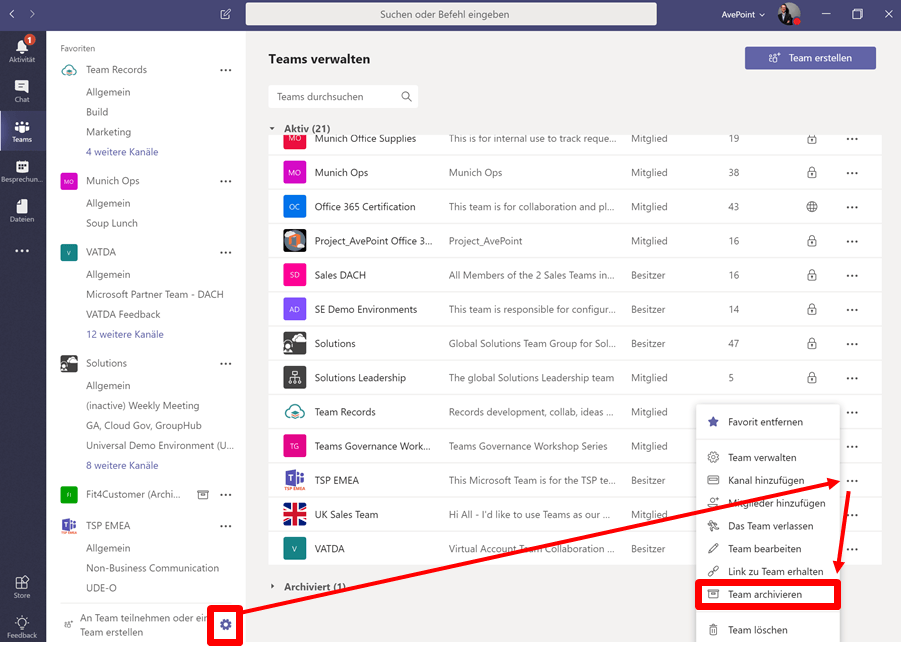Open the AvePoint organization dropdown

tap(743, 14)
